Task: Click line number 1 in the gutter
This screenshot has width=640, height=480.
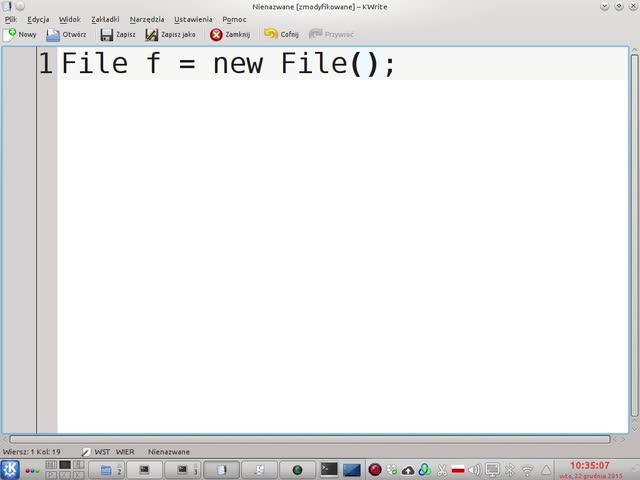Action: [46, 64]
